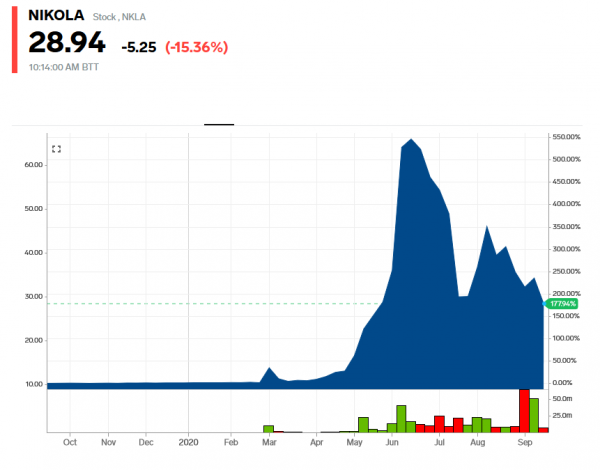
Task: Click the Jul label on time axis
Action: [x=439, y=442]
